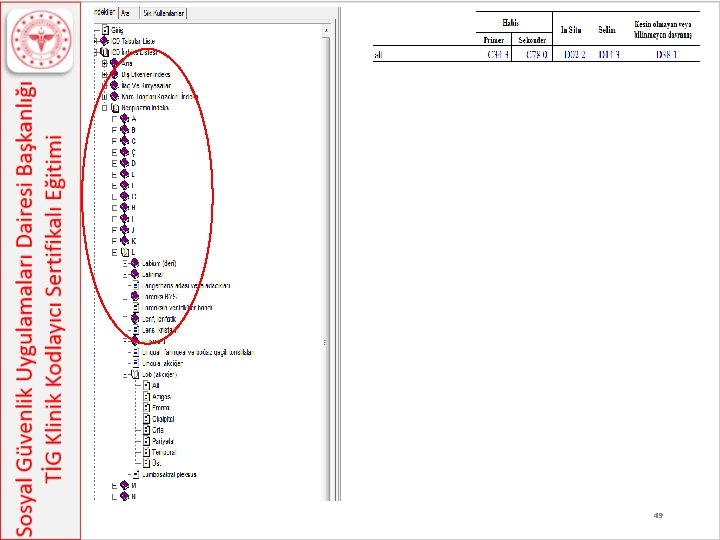Click the page icon beside Giriş
720x540 pixels.
105,30
